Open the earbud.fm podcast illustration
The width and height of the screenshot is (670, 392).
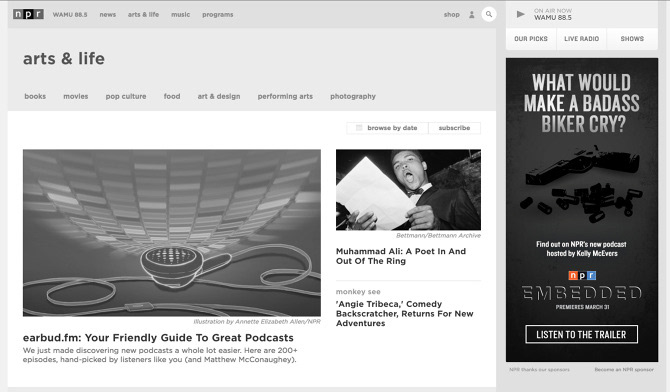[x=172, y=233]
